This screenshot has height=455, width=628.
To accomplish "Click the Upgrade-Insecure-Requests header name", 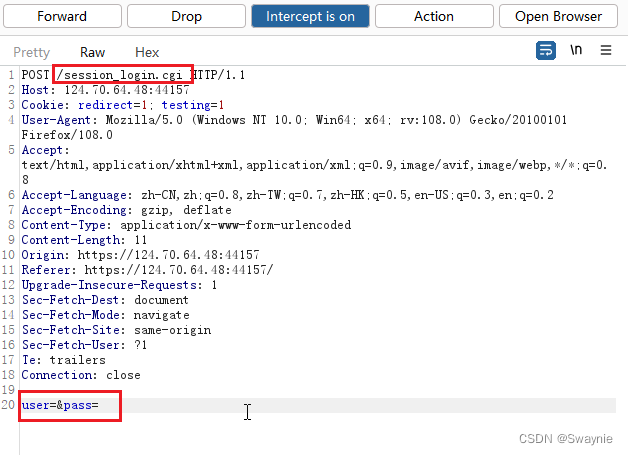I will 109,285.
